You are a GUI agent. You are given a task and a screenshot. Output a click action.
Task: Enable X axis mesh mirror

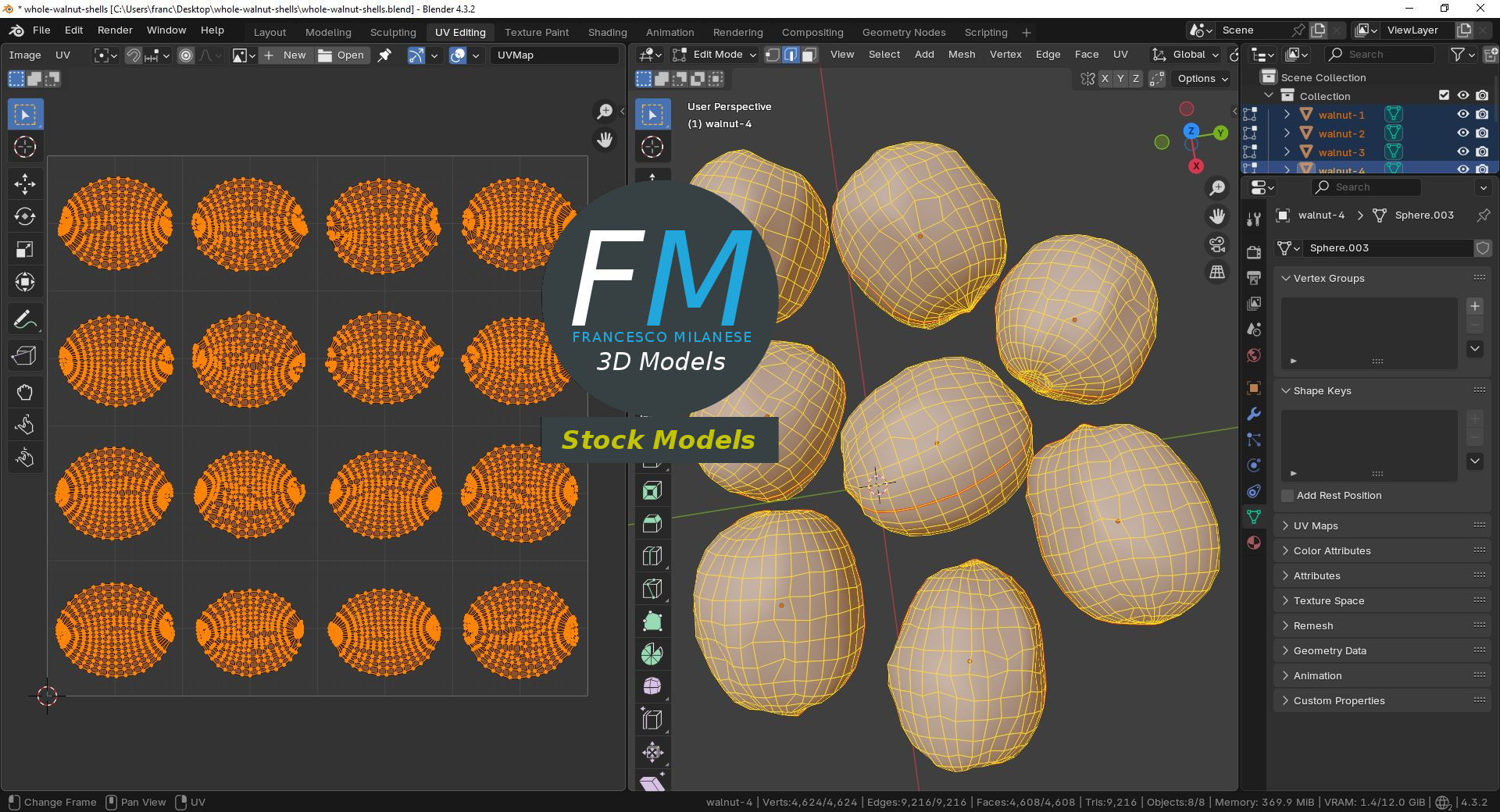pyautogui.click(x=1105, y=79)
